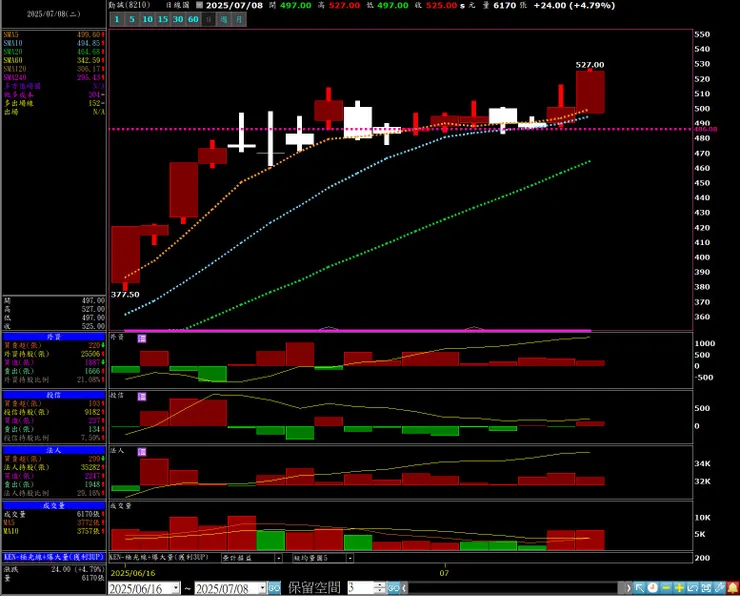Click the SMA240 indicator row

click(54, 77)
